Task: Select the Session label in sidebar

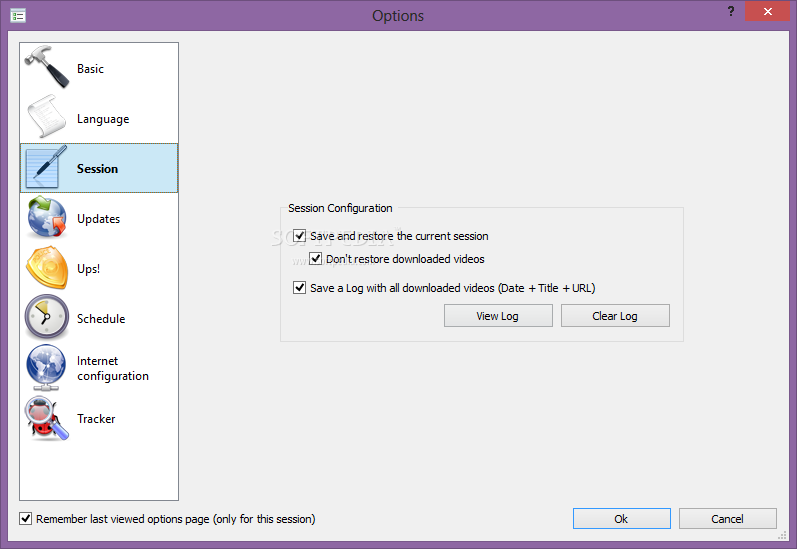Action: (97, 169)
